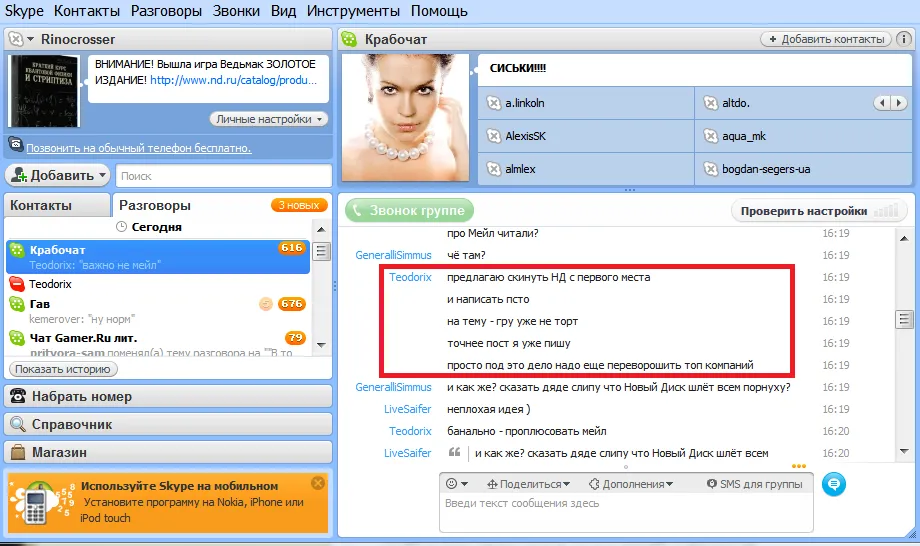Open the emoticon picker dropdown
920x546 pixels.
[456, 484]
